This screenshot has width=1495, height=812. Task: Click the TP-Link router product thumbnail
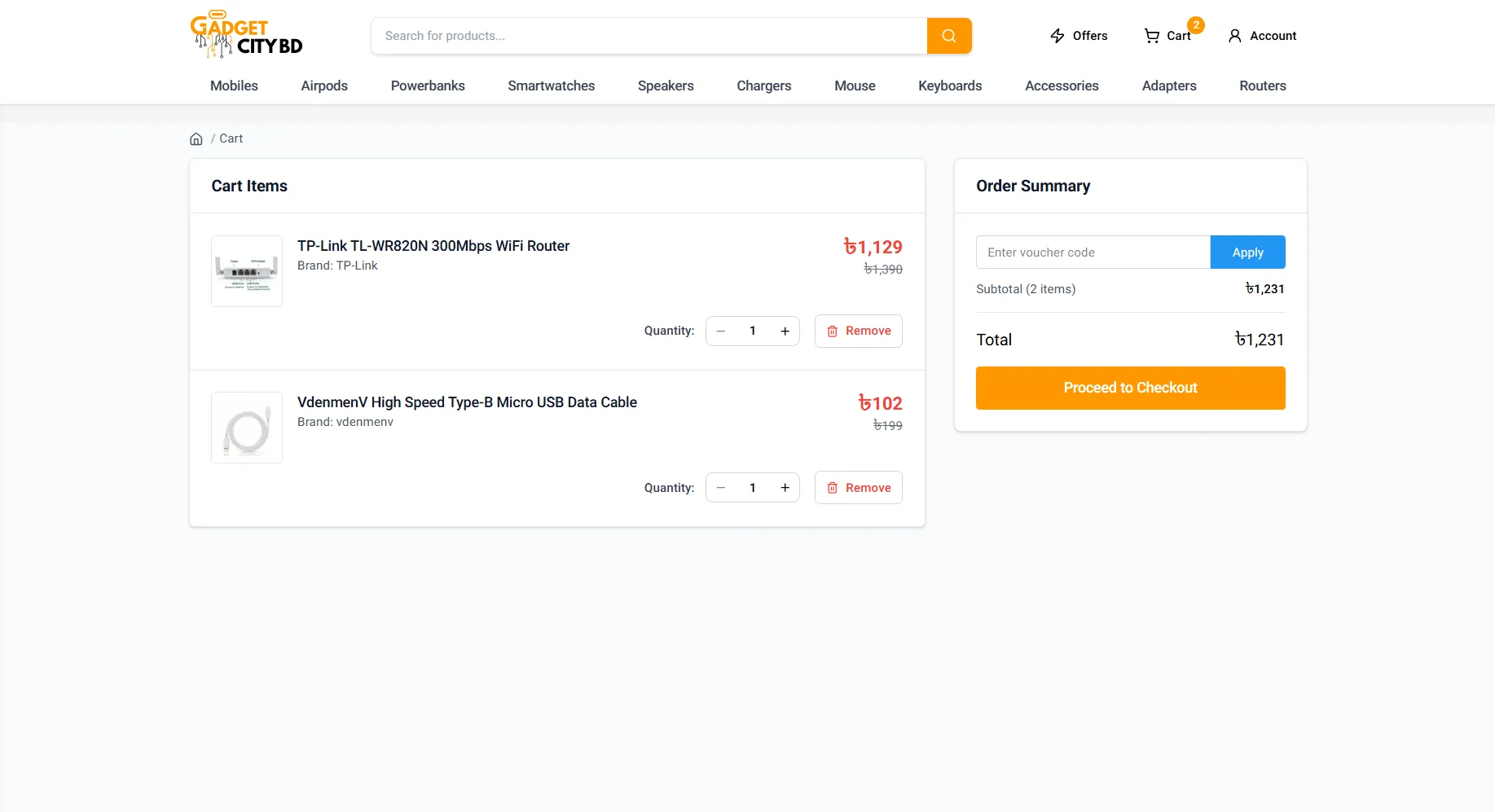[x=246, y=271]
